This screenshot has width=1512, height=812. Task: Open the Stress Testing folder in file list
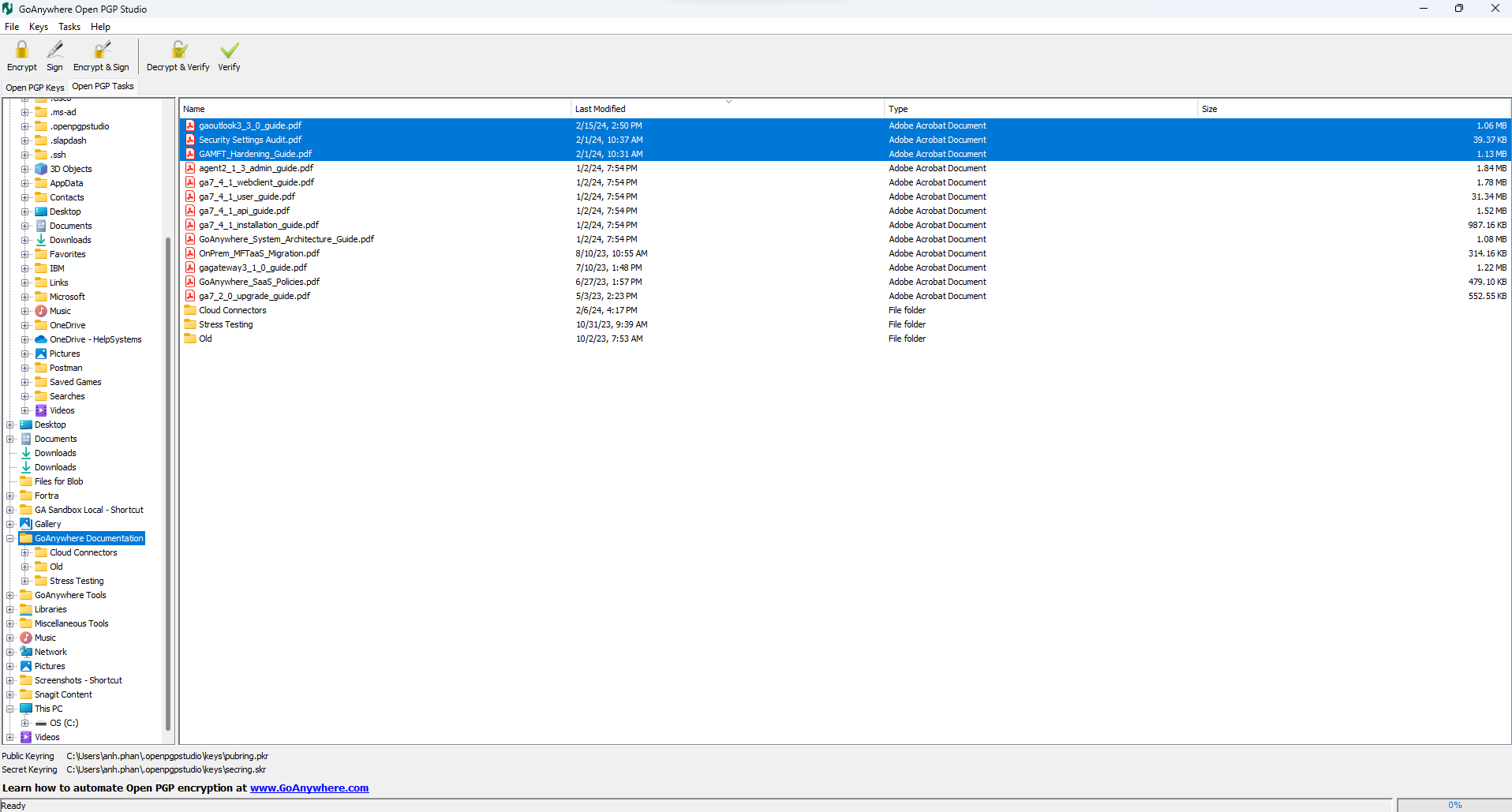click(224, 324)
